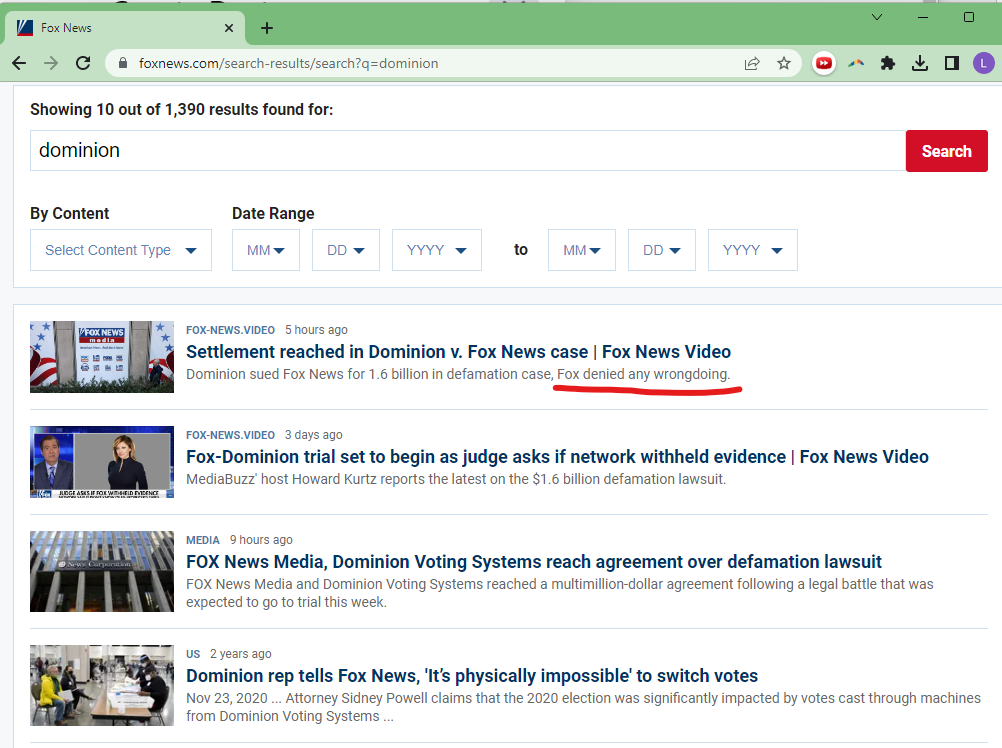Click the dominion search text field
Image resolution: width=1002 pixels, height=748 pixels.
tap(468, 151)
